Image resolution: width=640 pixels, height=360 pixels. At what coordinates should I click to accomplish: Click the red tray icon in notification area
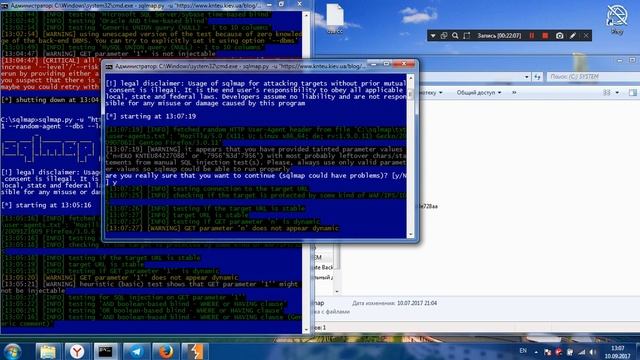pos(558,352)
